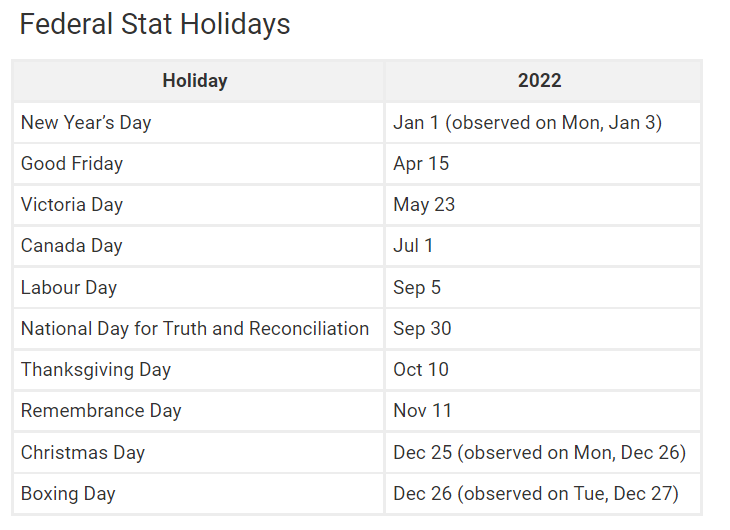This screenshot has width=730, height=530.
Task: Select the New Year's Day cell
Action: click(86, 123)
